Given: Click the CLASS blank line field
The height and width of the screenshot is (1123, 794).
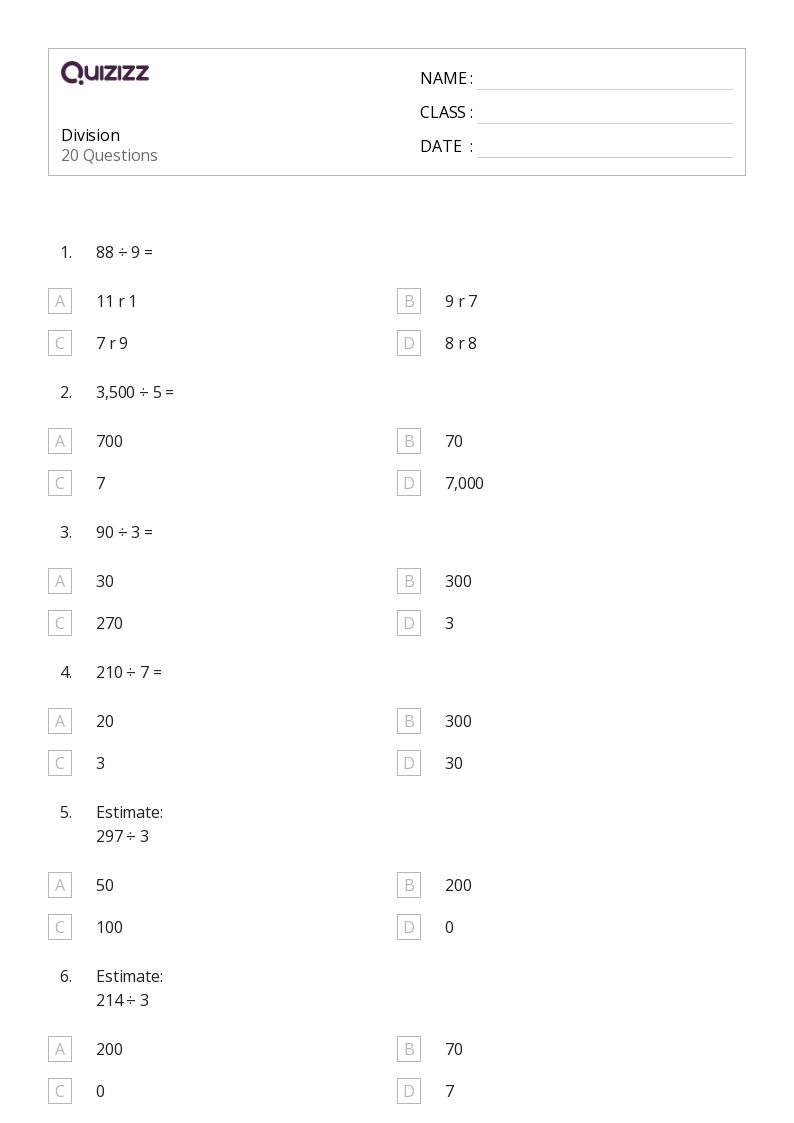Looking at the screenshot, I should pos(605,114).
